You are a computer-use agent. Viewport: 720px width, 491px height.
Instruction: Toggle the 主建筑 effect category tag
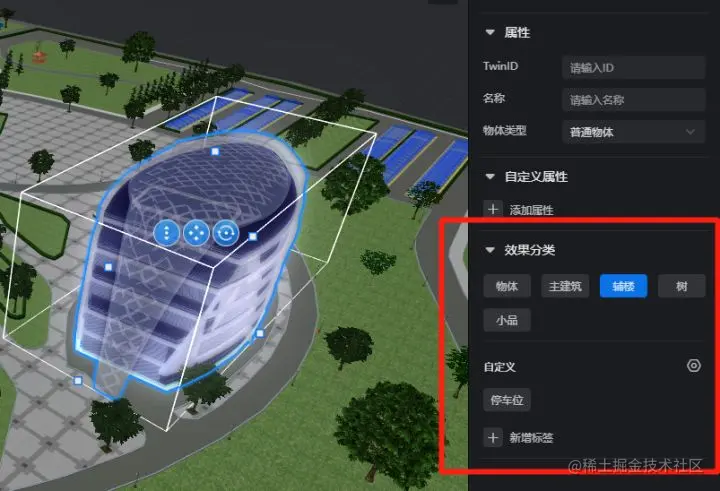[x=565, y=286]
